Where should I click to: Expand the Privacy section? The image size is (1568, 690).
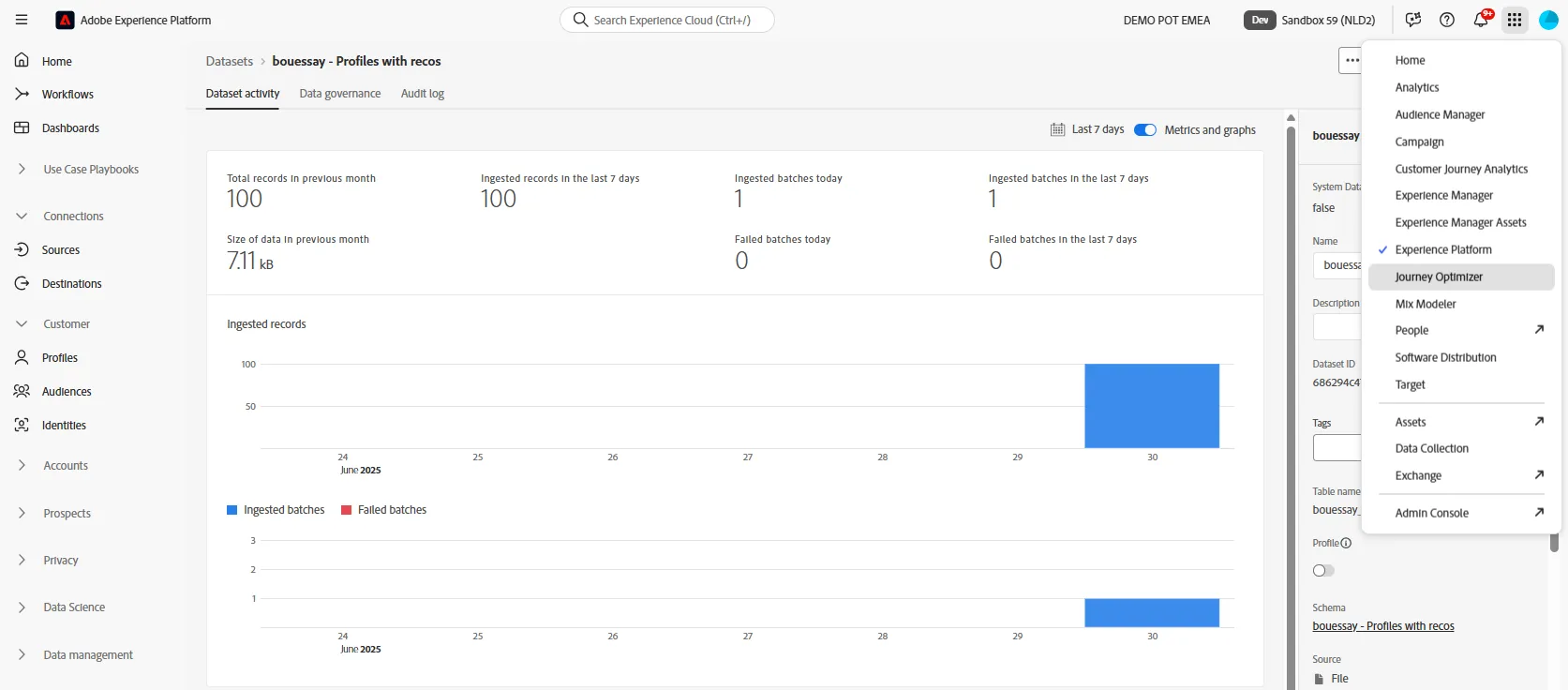[22, 560]
